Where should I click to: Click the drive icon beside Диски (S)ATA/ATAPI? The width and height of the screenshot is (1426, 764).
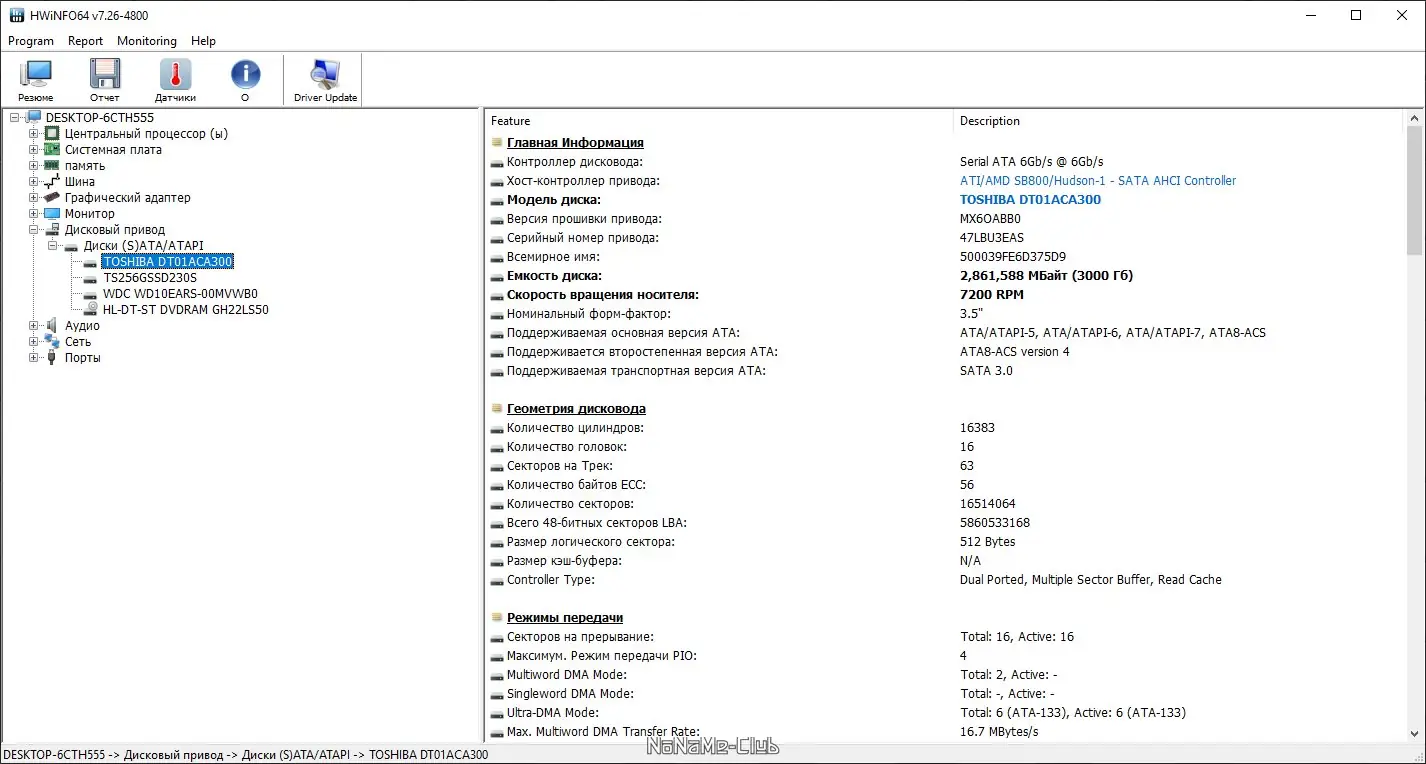pyautogui.click(x=72, y=246)
